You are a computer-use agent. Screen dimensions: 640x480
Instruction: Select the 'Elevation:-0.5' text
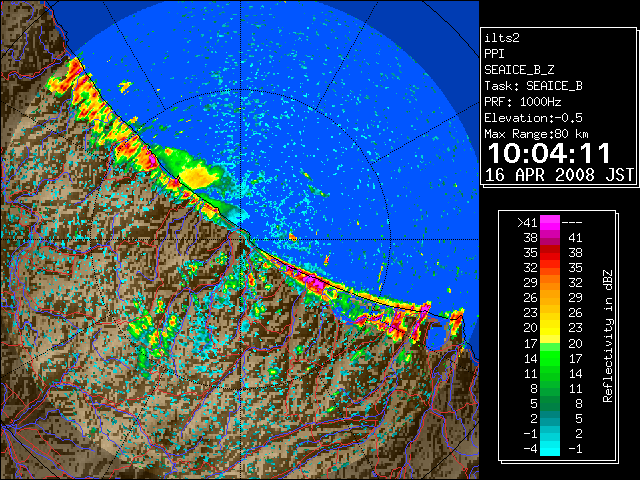click(533, 118)
